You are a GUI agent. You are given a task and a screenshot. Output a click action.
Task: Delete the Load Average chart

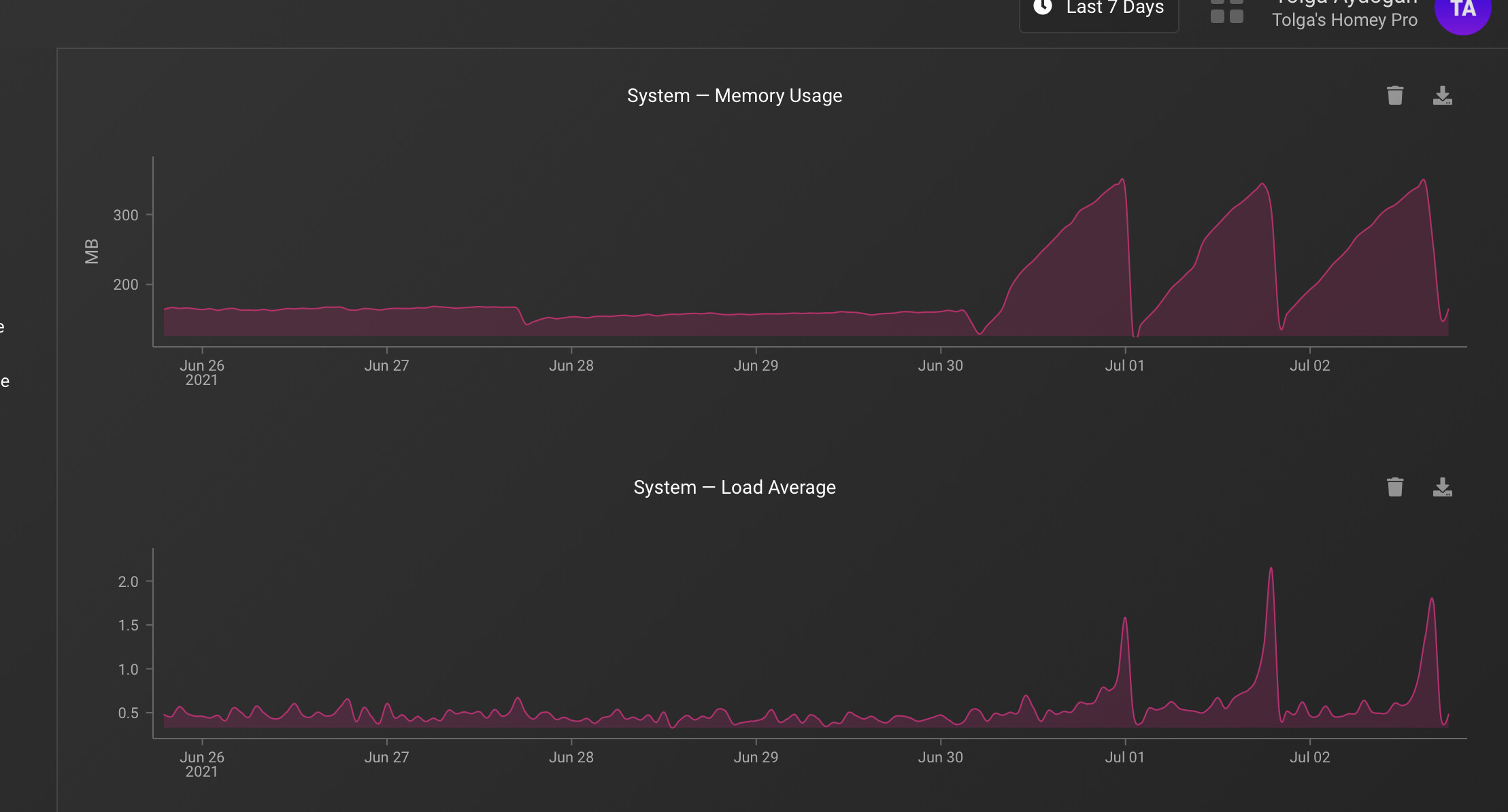(1394, 487)
